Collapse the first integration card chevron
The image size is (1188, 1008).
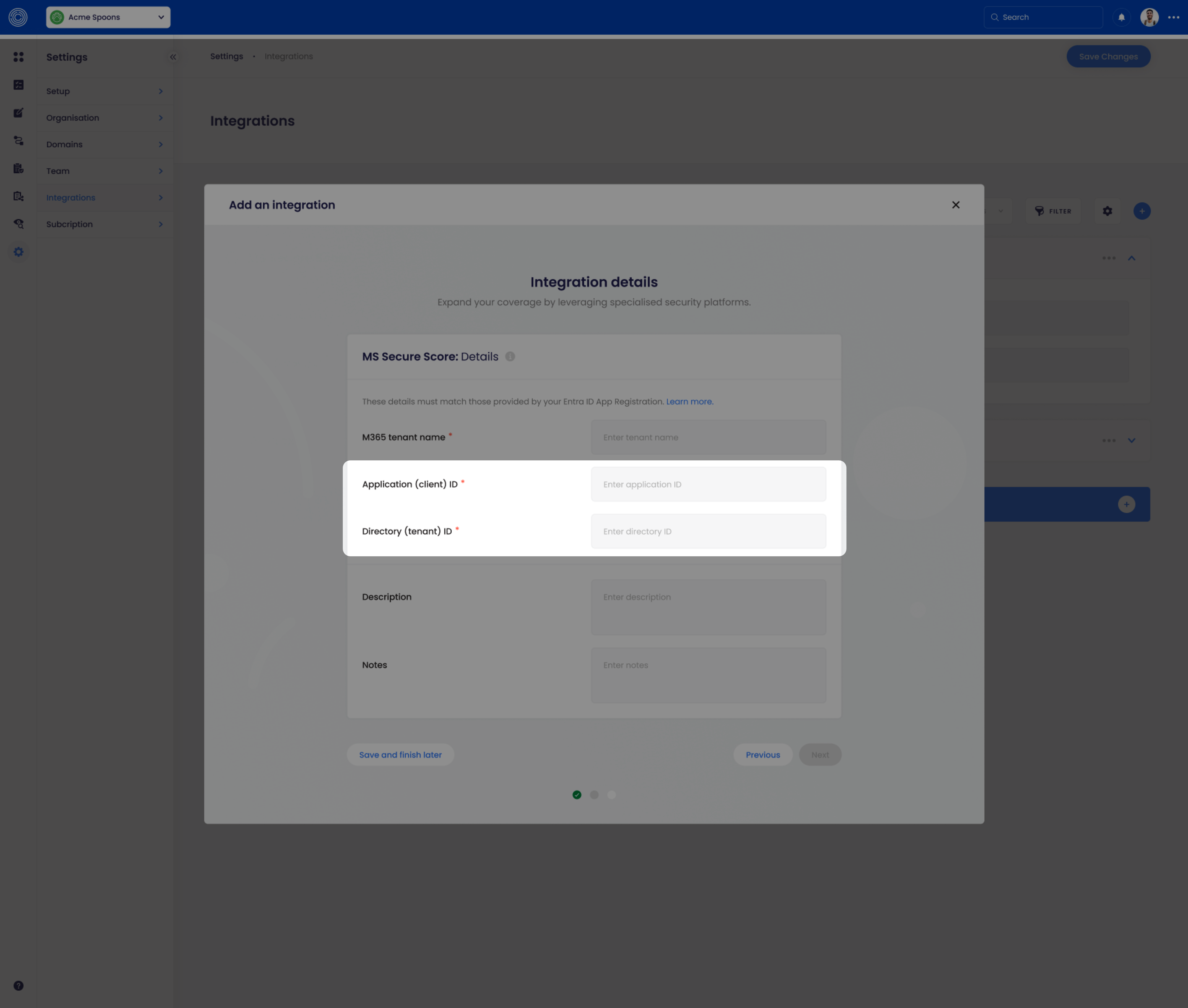click(1131, 258)
